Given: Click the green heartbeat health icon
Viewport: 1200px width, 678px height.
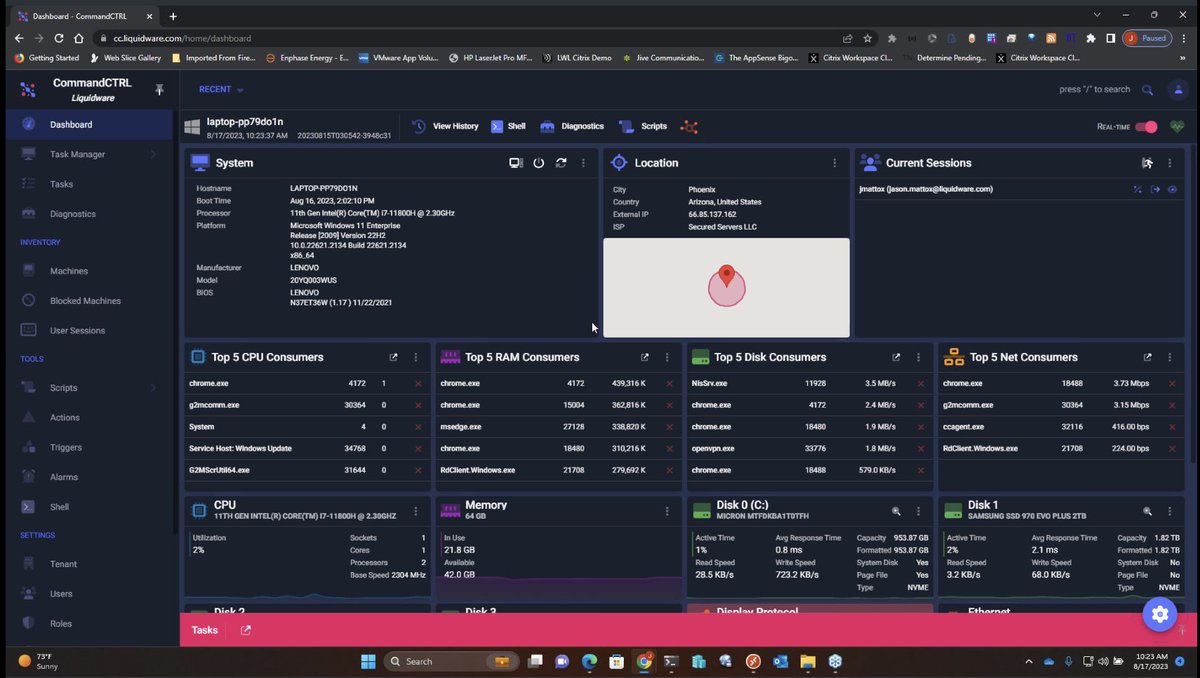Looking at the screenshot, I should coord(1177,127).
